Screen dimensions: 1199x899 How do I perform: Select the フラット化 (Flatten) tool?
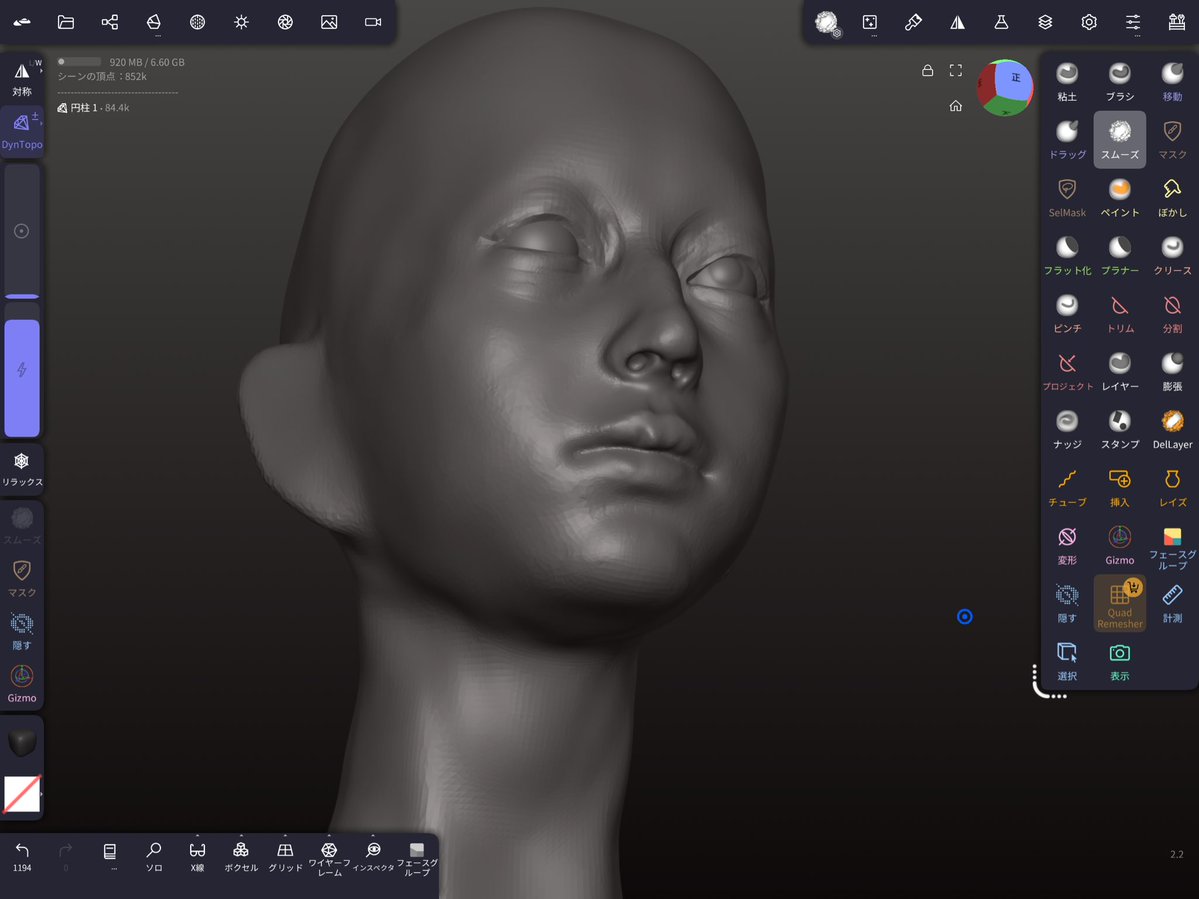click(1067, 255)
